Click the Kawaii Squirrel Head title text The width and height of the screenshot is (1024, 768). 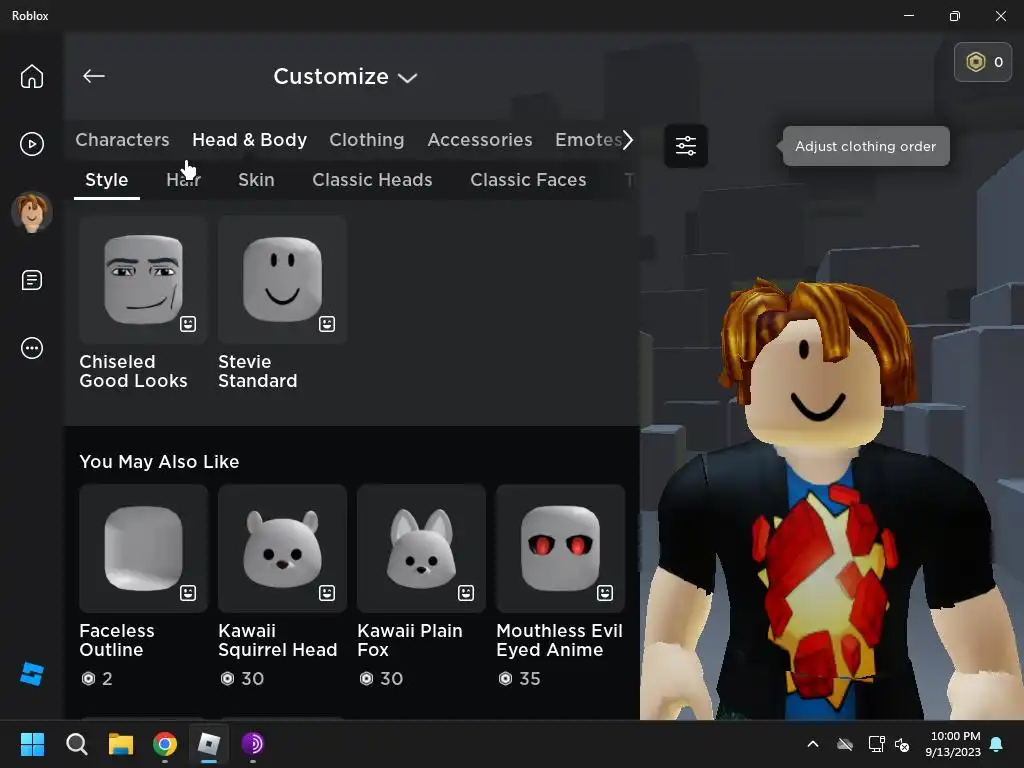(278, 640)
